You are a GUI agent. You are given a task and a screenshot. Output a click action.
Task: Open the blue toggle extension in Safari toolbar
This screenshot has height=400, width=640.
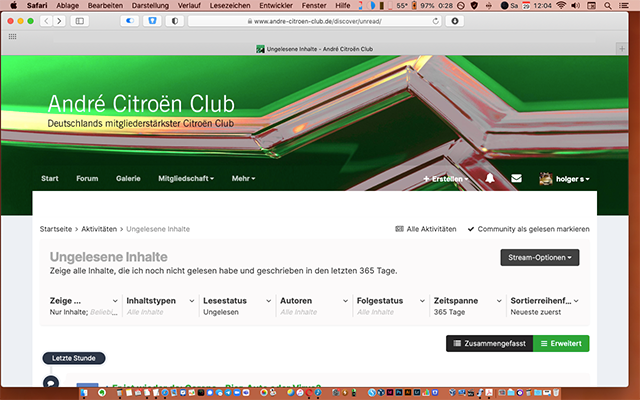click(x=130, y=21)
